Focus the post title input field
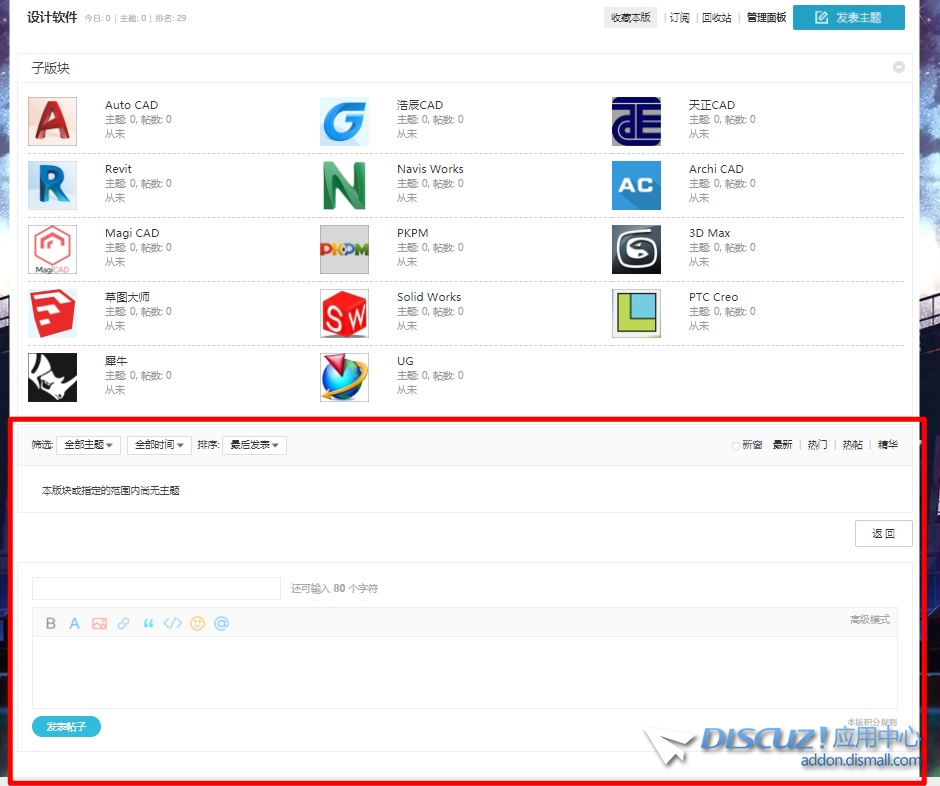The width and height of the screenshot is (940, 786). [156, 588]
